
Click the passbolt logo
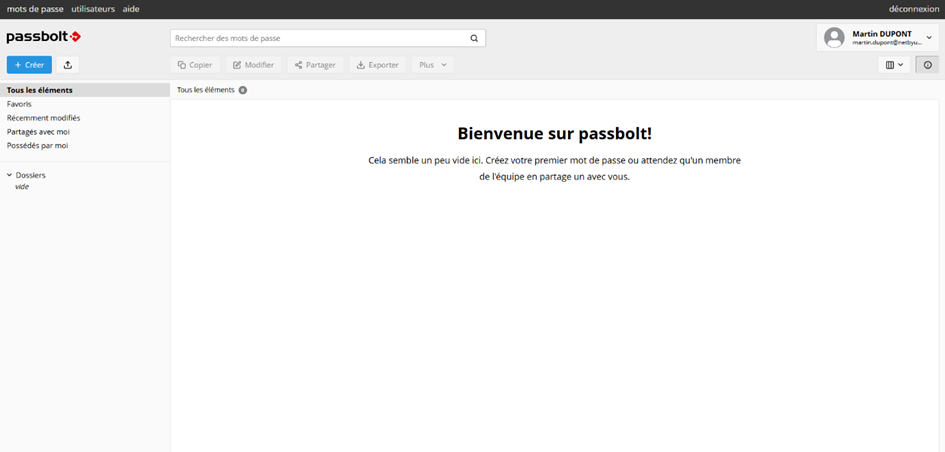[x=44, y=38]
